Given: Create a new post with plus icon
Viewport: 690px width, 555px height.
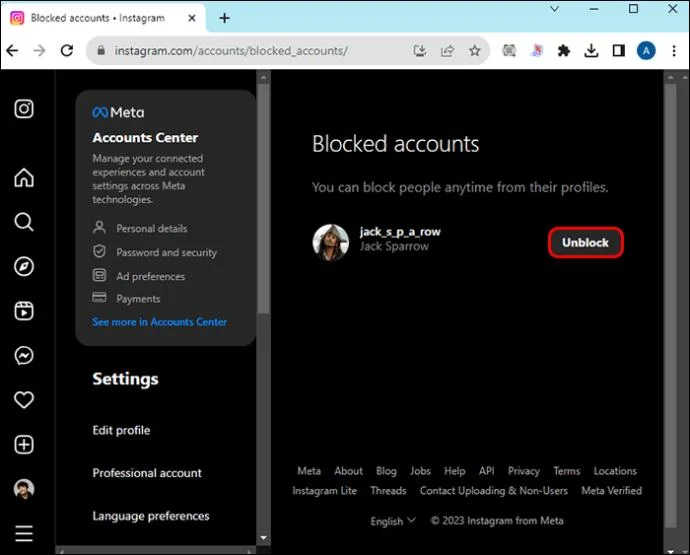Looking at the screenshot, I should (24, 444).
